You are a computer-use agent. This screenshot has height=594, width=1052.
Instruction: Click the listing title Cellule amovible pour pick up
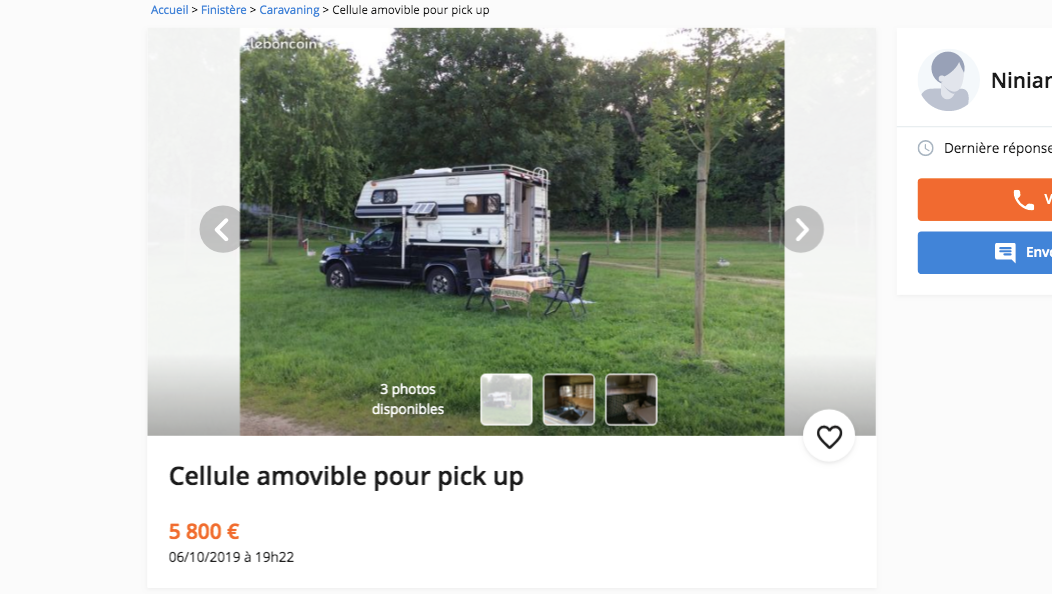pyautogui.click(x=346, y=476)
